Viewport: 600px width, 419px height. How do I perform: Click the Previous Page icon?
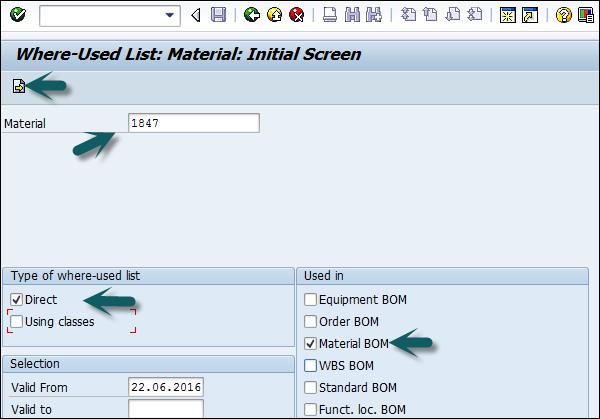point(430,15)
